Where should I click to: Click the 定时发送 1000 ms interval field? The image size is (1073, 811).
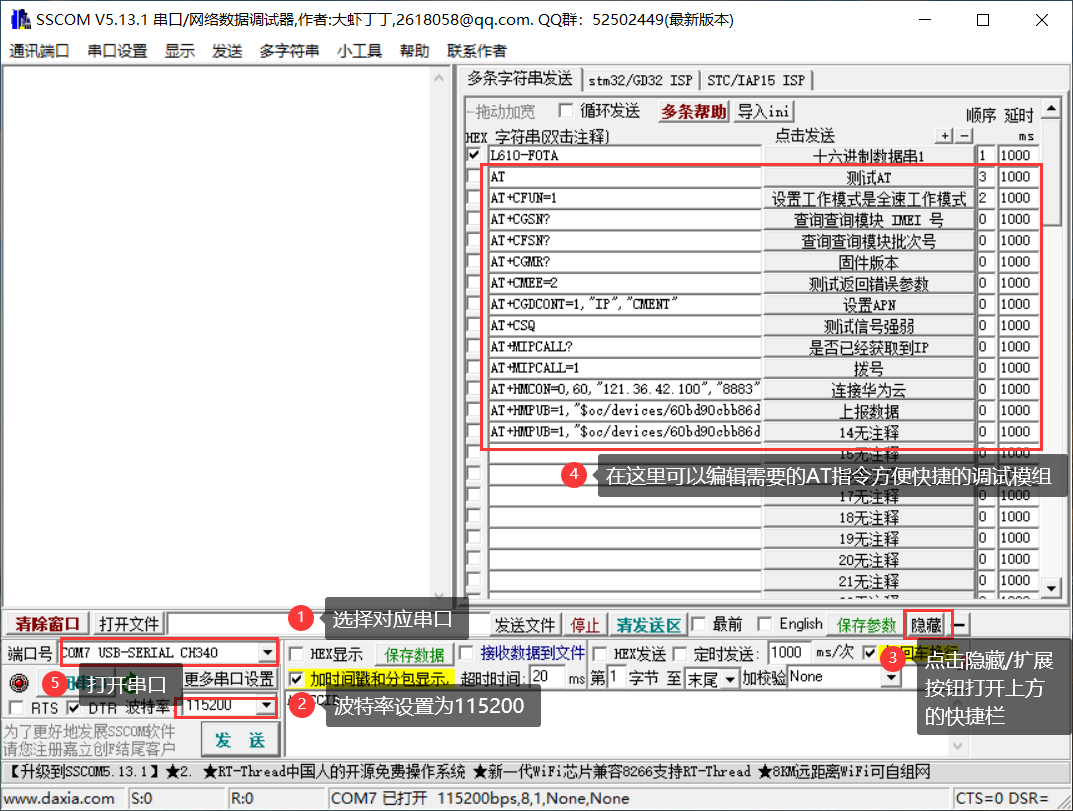tap(789, 653)
